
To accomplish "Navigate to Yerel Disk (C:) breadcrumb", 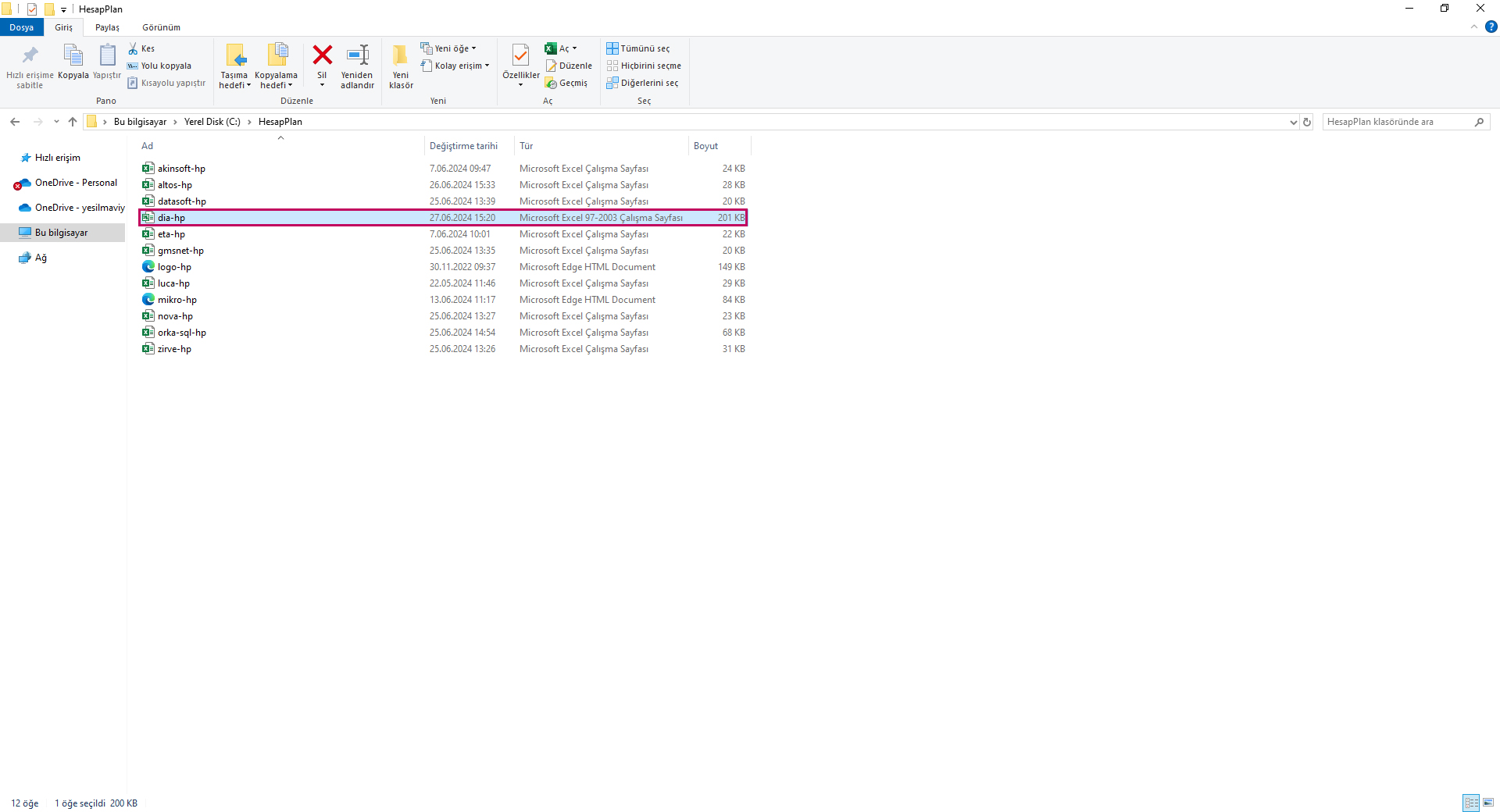I will [212, 122].
